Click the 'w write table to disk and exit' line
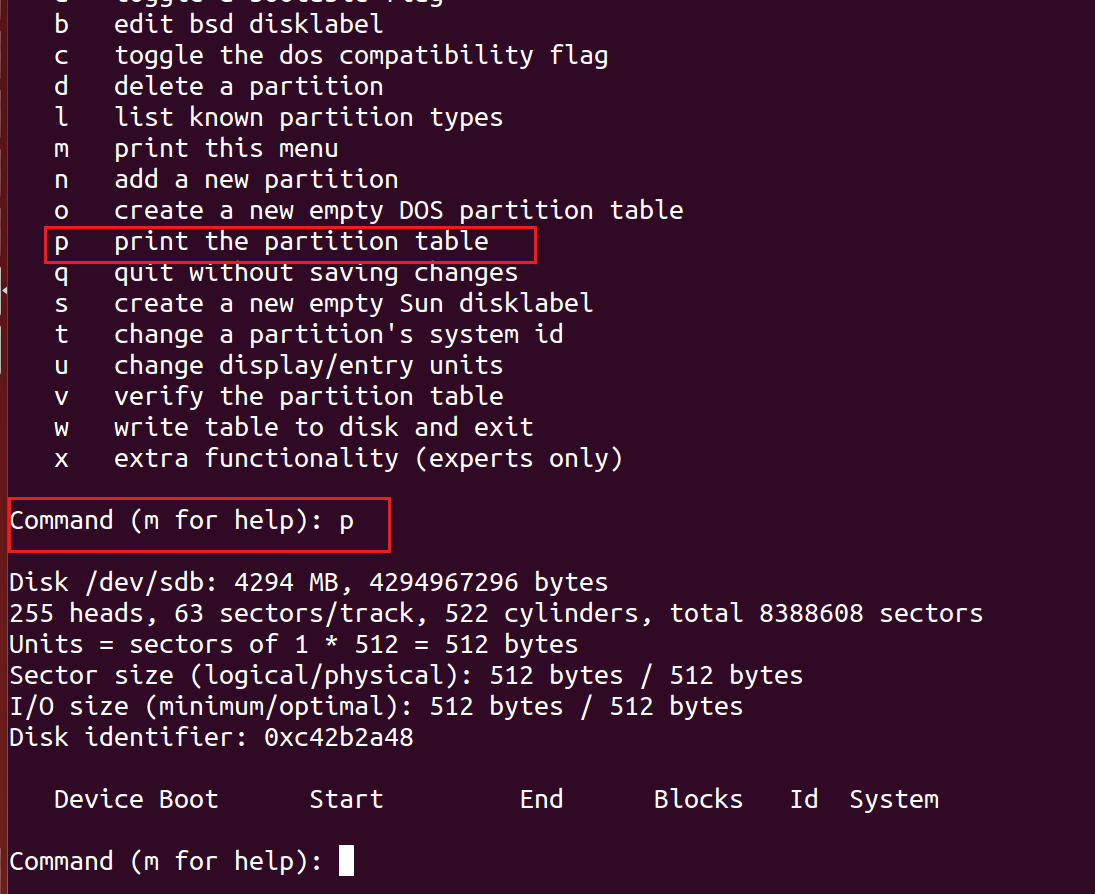Screen dimensions: 1095x894 [293, 427]
